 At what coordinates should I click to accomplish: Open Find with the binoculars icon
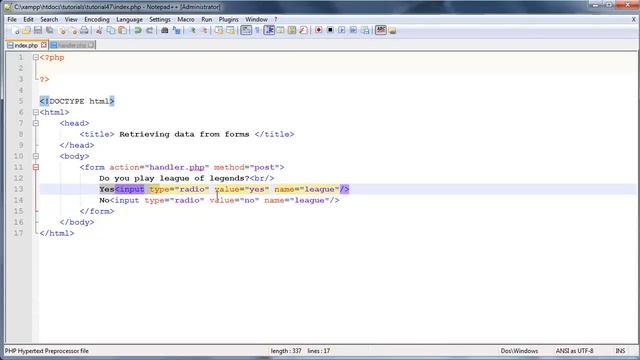[x=165, y=31]
